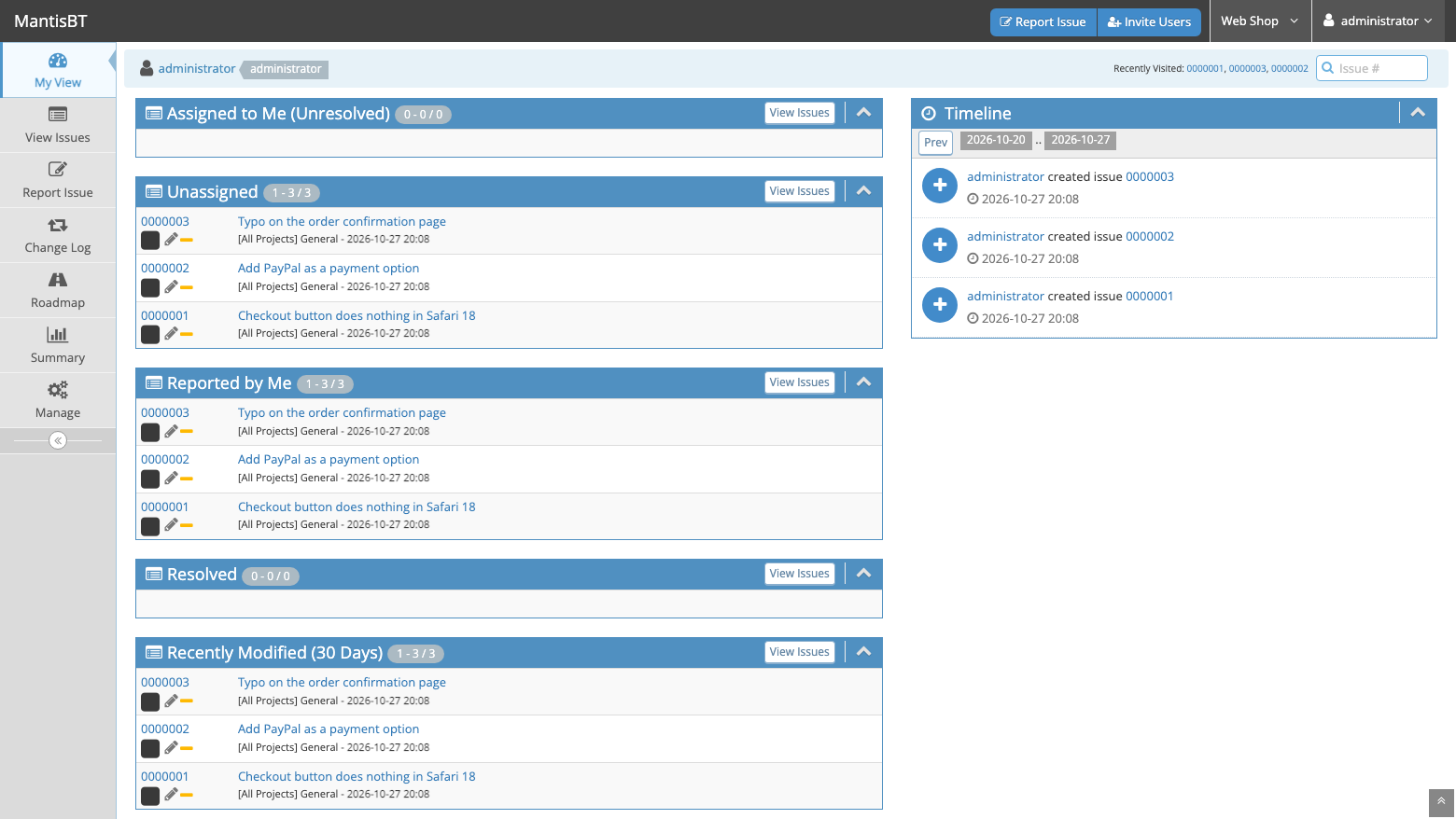Viewport: 1456px width, 819px height.
Task: Click the plus icon for created issue 0000003 in Timeline
Action: [940, 186]
